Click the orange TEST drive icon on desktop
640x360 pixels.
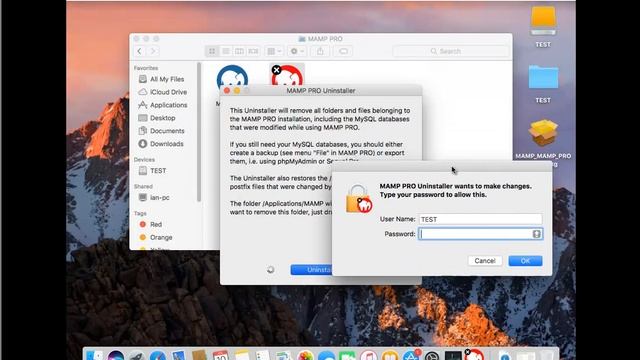543,22
